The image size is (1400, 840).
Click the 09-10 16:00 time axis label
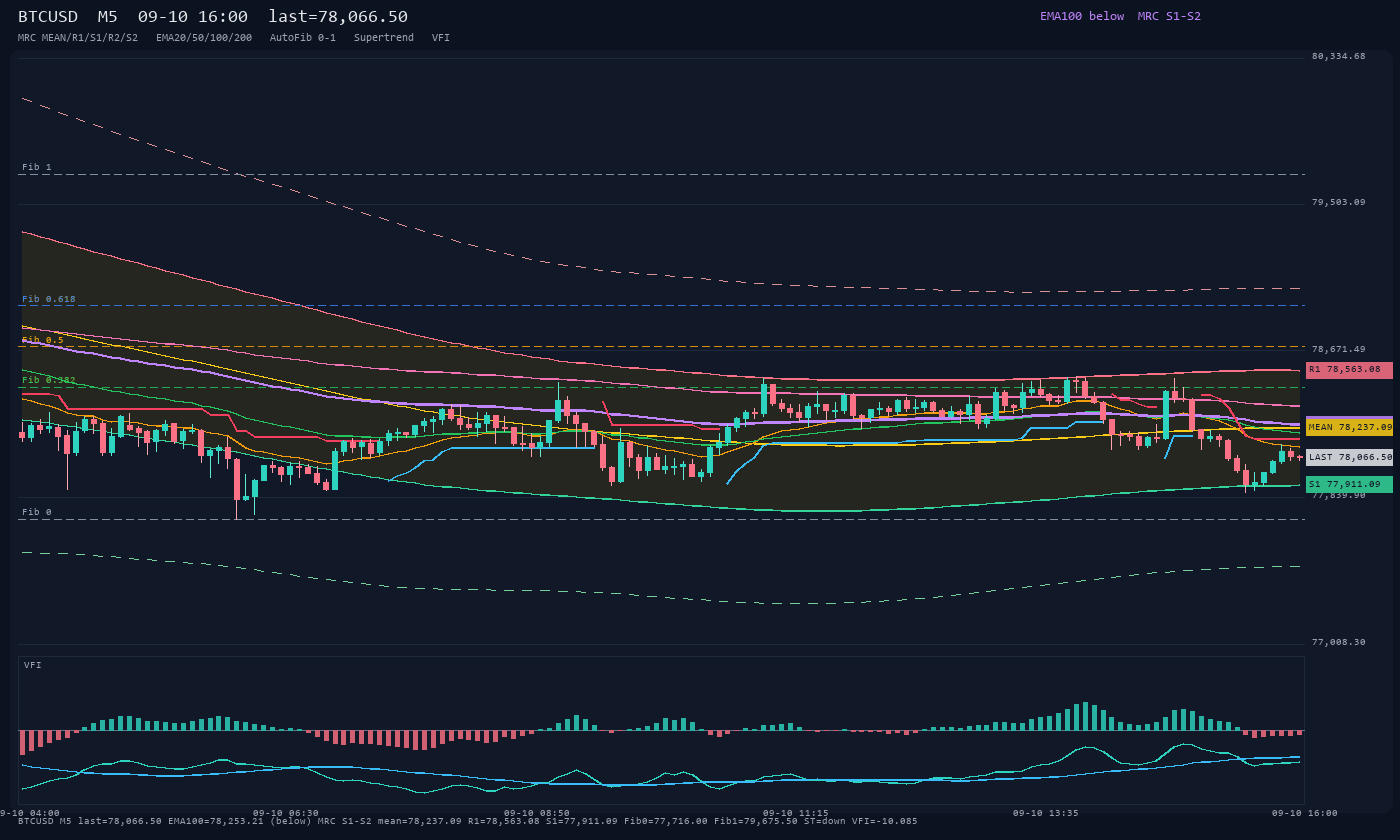(1304, 813)
